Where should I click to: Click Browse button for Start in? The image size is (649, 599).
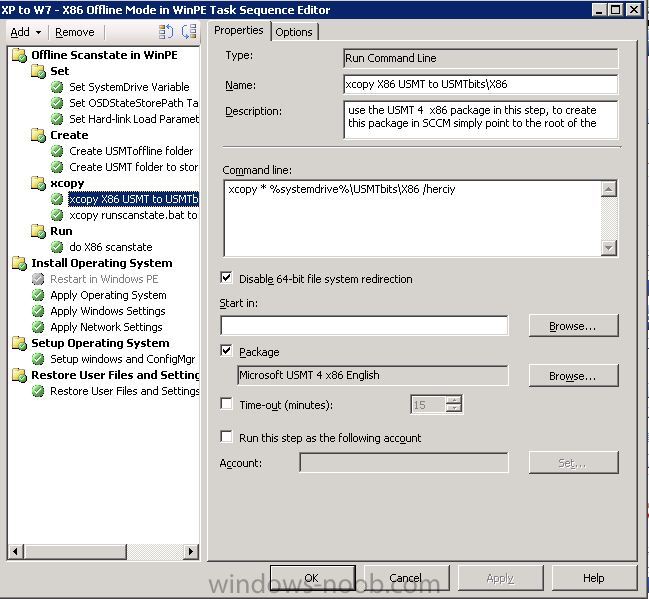tap(573, 326)
